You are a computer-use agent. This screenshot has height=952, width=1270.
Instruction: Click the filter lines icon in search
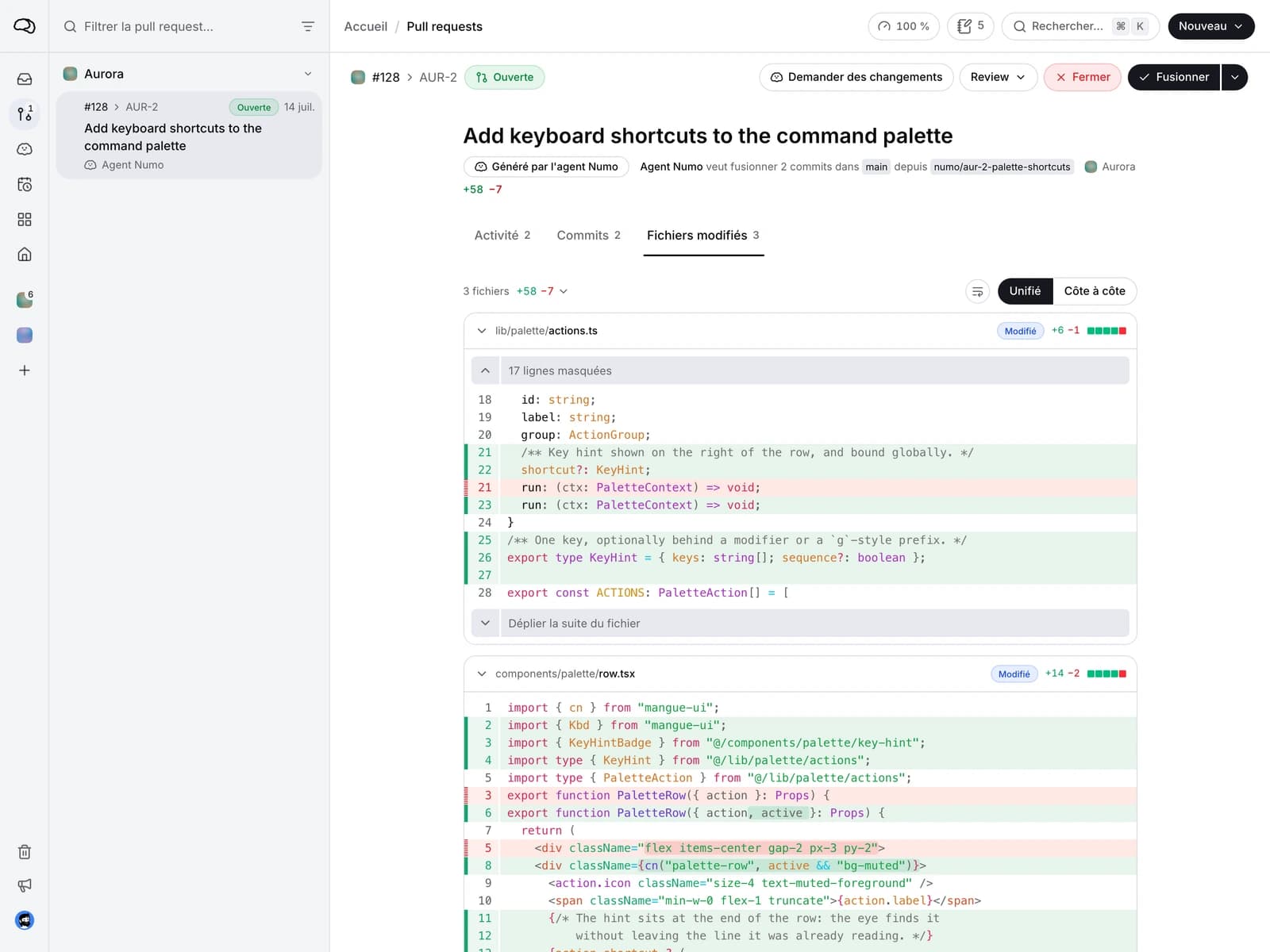pyautogui.click(x=308, y=26)
